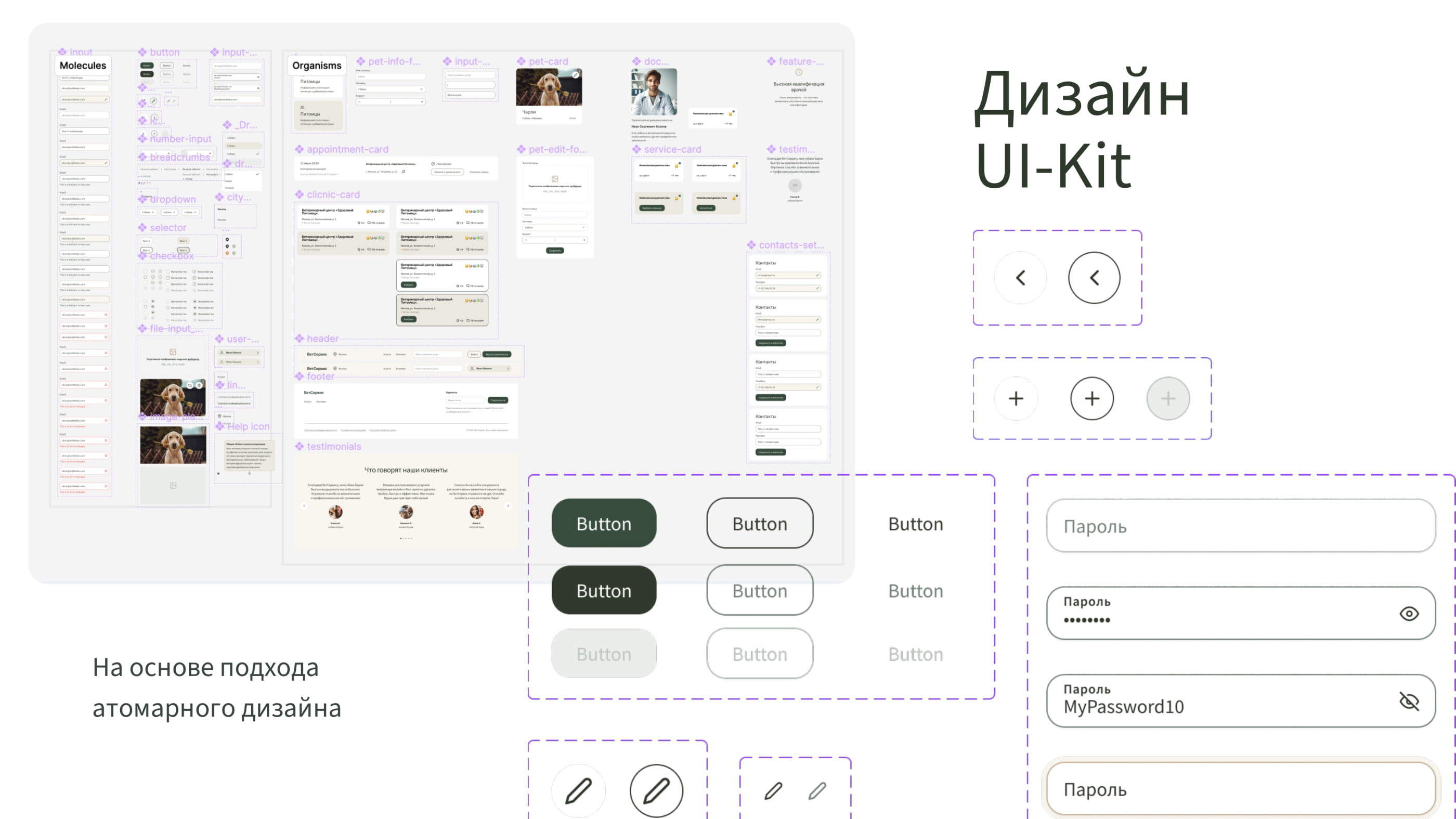
Task: Click the borderless back chevron button
Action: 1020,278
